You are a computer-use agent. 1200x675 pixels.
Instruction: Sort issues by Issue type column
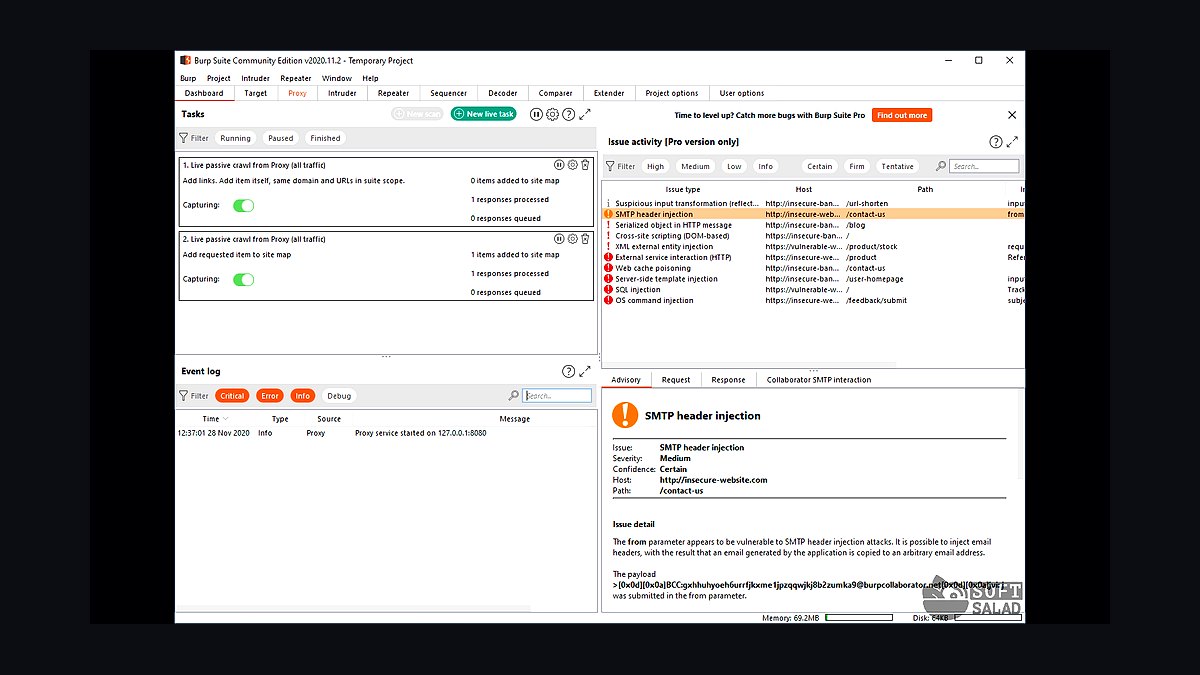pyautogui.click(x=682, y=189)
